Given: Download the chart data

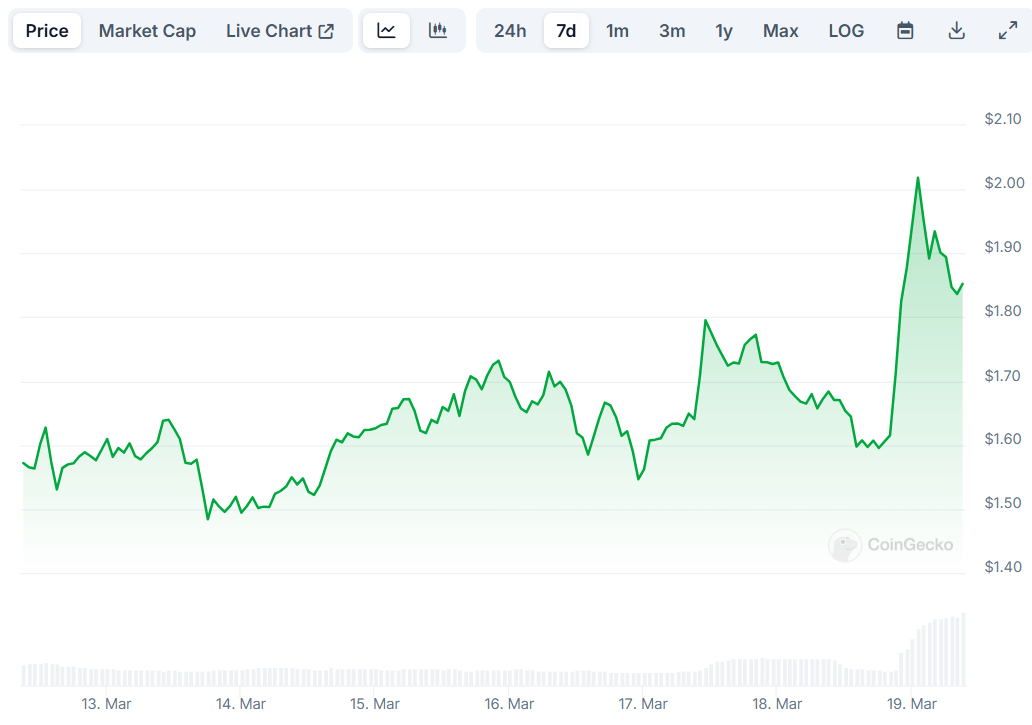Looking at the screenshot, I should [956, 31].
